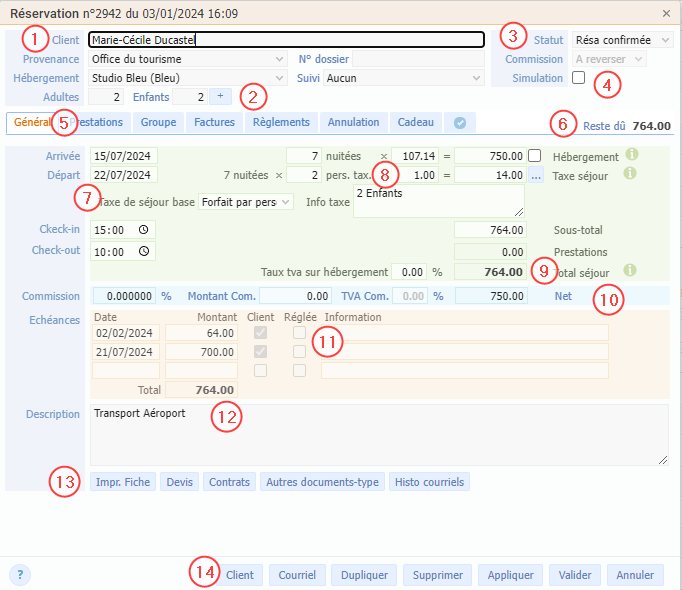The image size is (682, 590).
Task: Open the checkmark icon tab after Cadeau
Action: coord(460,122)
